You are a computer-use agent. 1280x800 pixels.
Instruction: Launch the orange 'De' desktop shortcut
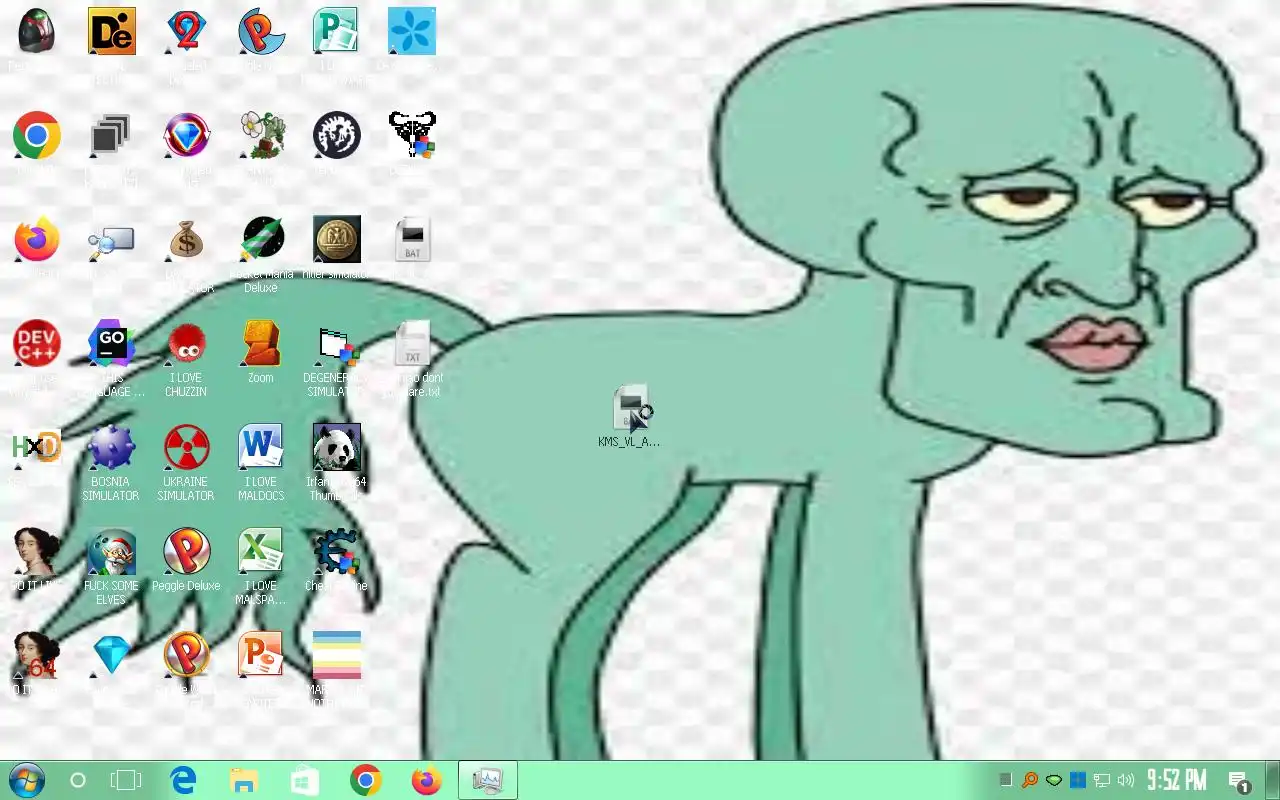111,32
